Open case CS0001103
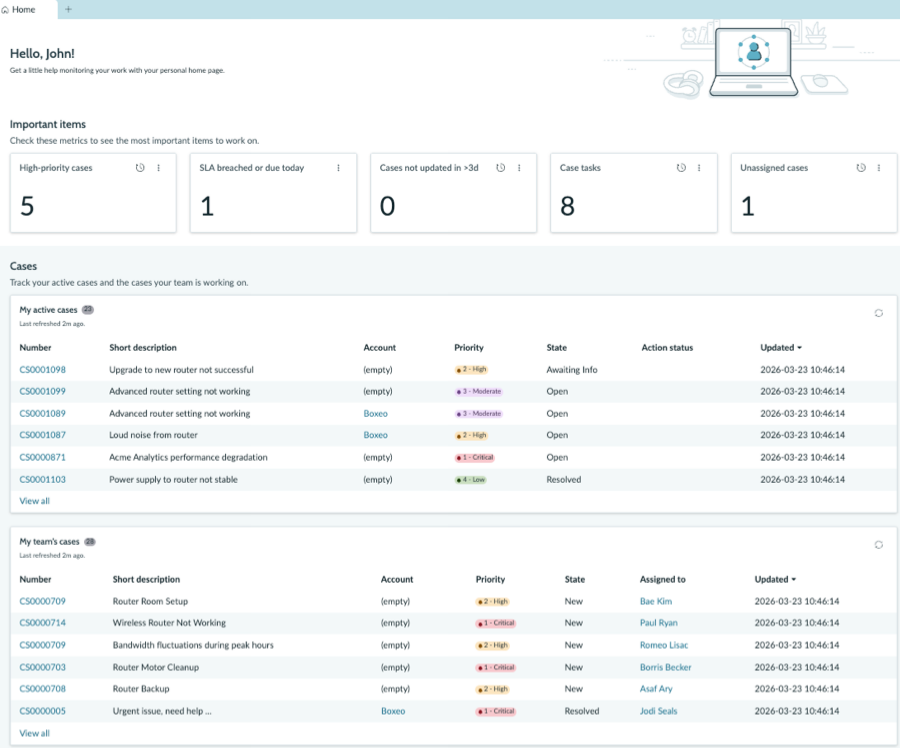 click(x=42, y=479)
